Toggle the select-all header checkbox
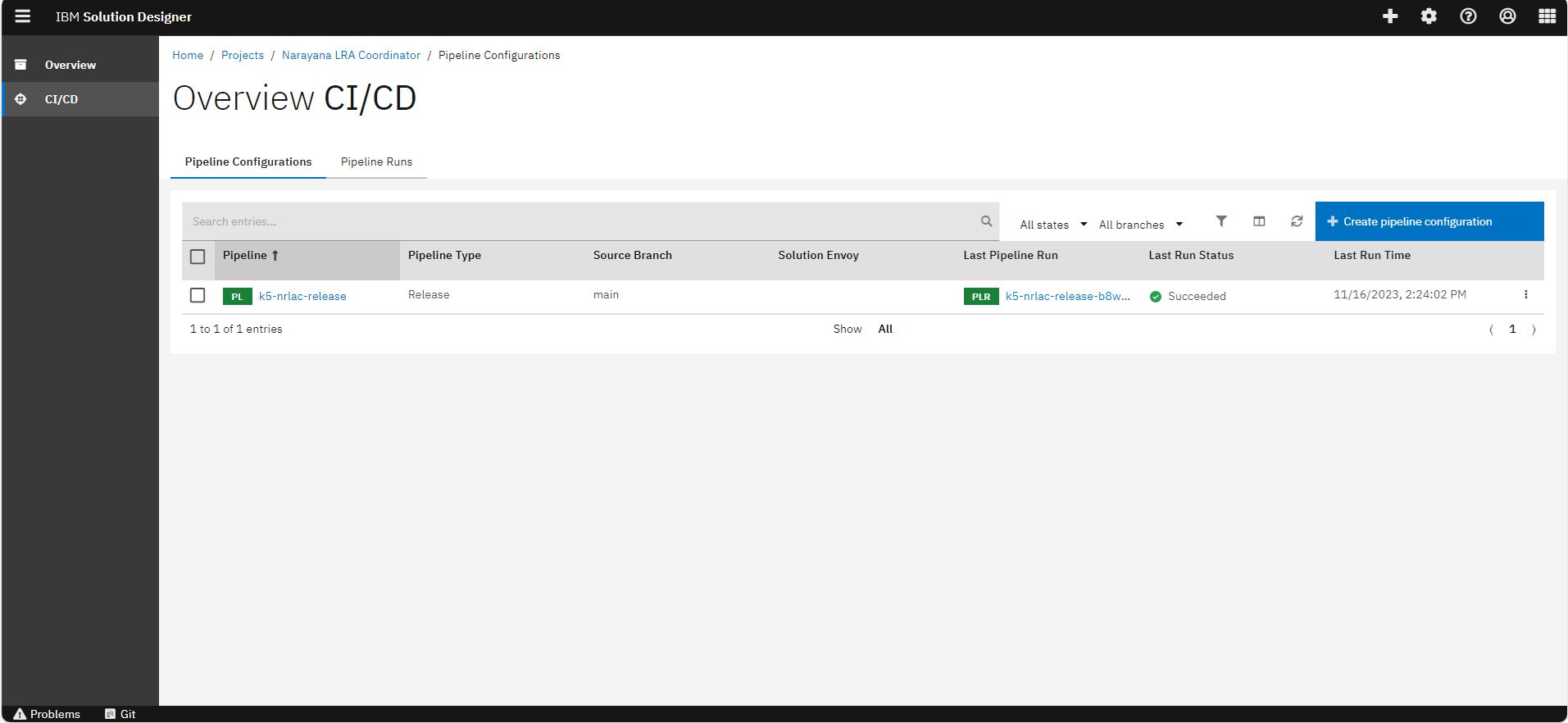 pos(198,257)
